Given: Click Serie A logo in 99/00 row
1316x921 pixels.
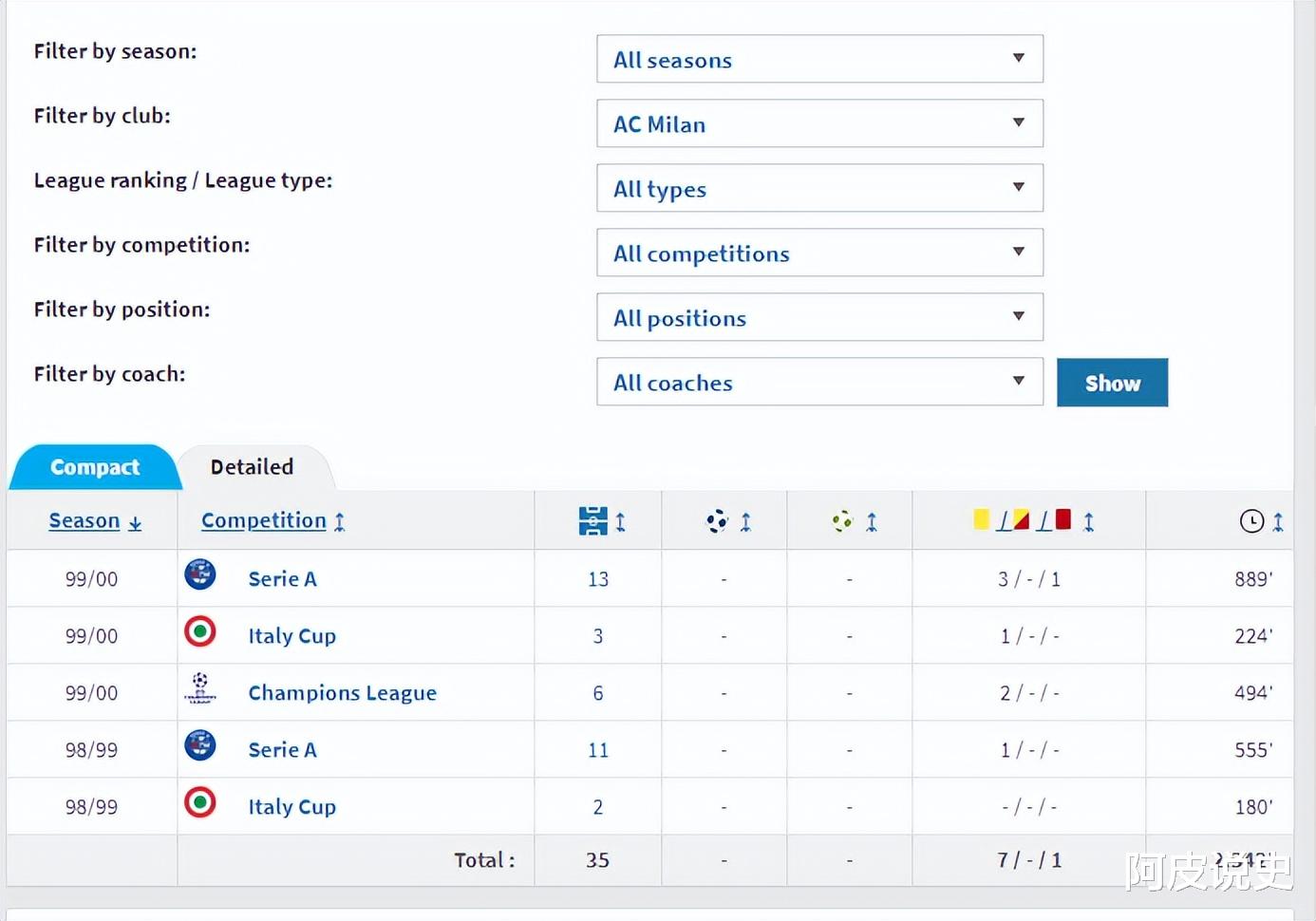Looking at the screenshot, I should click(200, 574).
